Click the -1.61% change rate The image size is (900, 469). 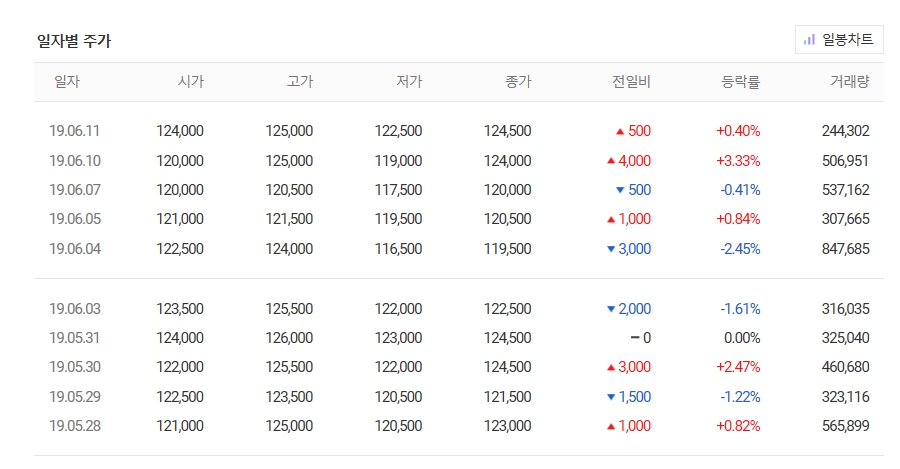[x=740, y=309]
